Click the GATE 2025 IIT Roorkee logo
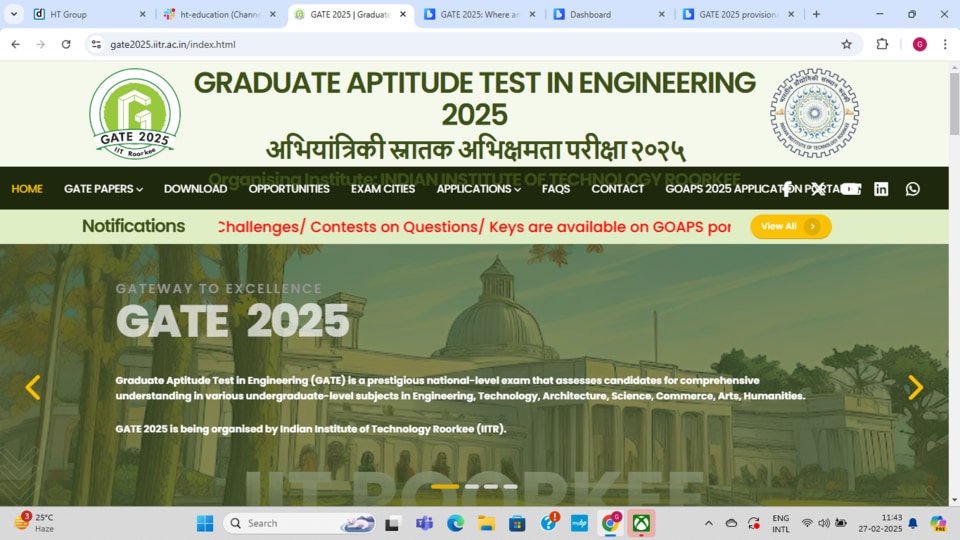 [135, 114]
